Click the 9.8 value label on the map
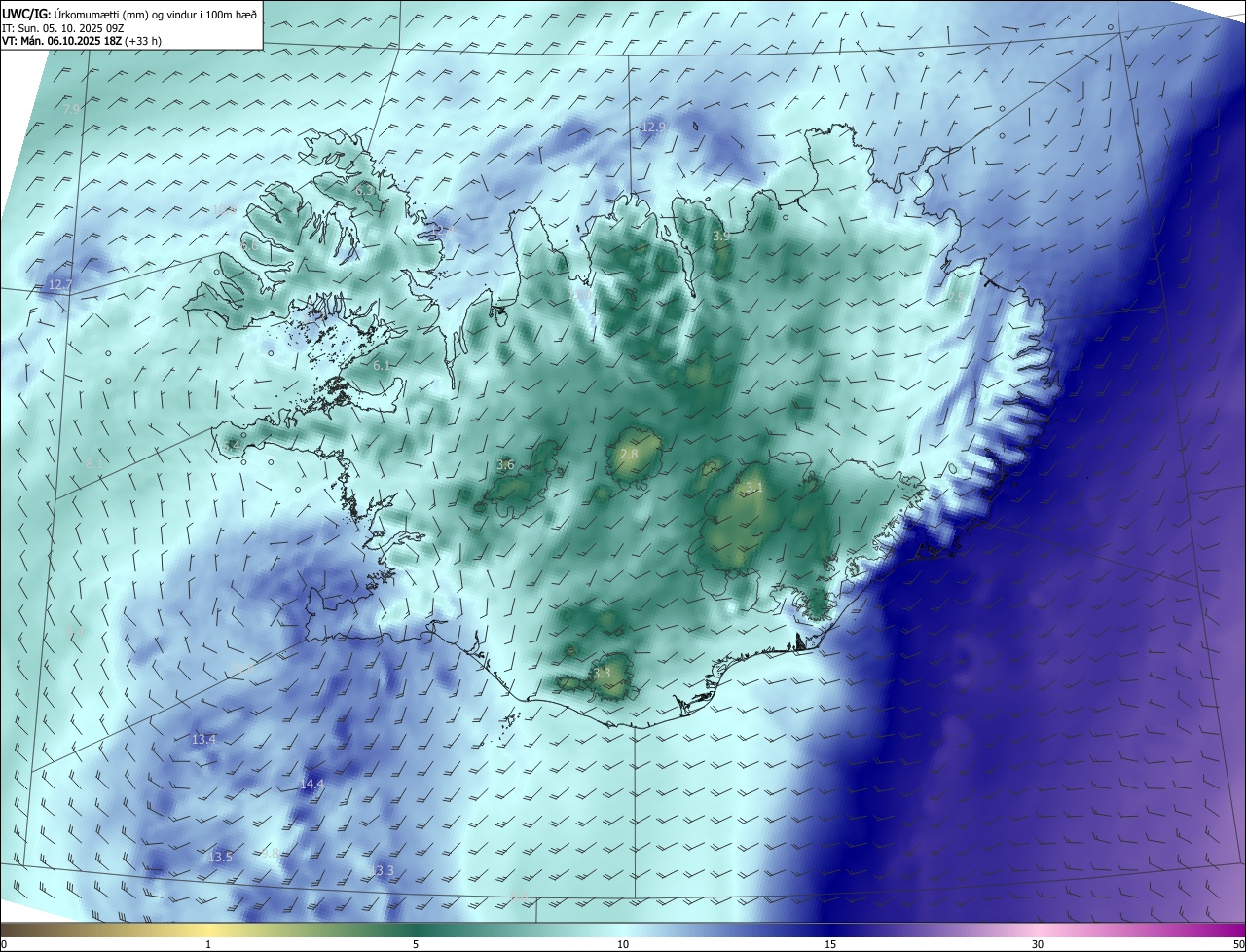The image size is (1246, 952). (270, 852)
